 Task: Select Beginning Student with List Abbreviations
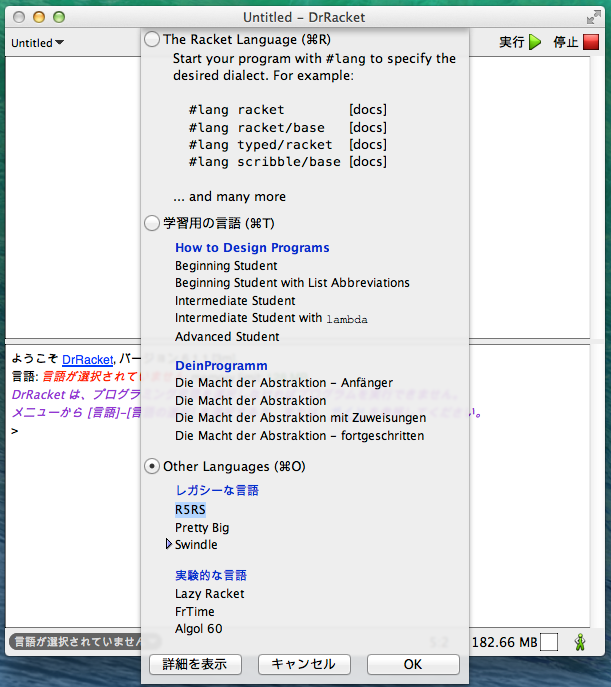292,283
